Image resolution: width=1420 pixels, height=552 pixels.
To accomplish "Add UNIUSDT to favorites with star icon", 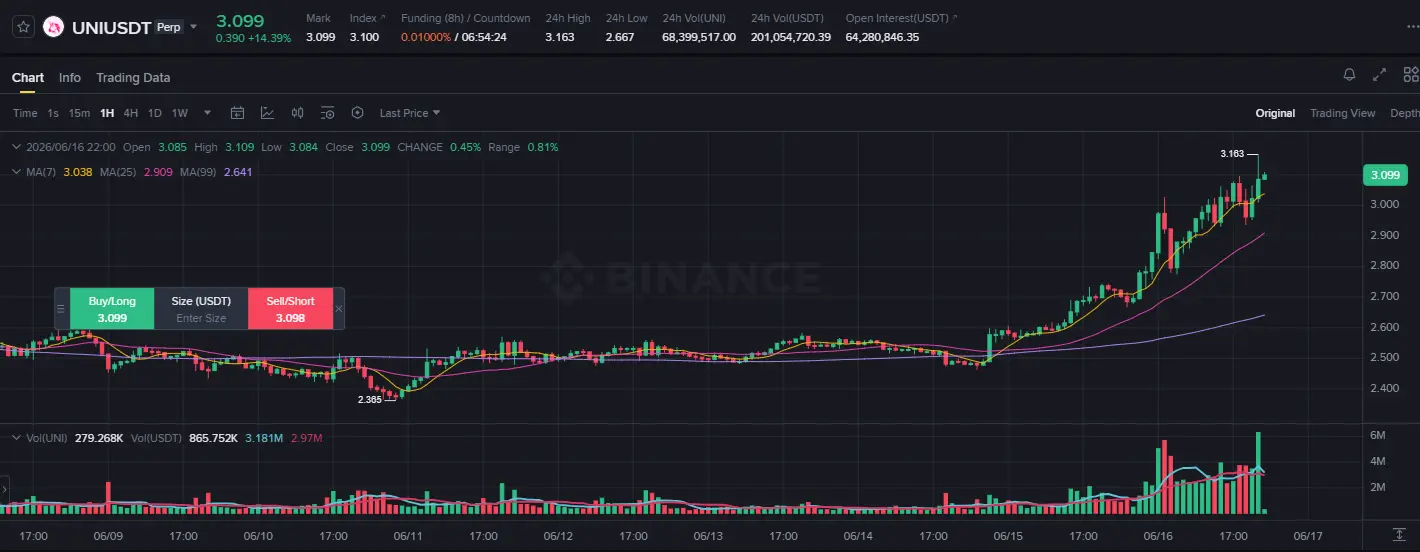I will 24,27.
